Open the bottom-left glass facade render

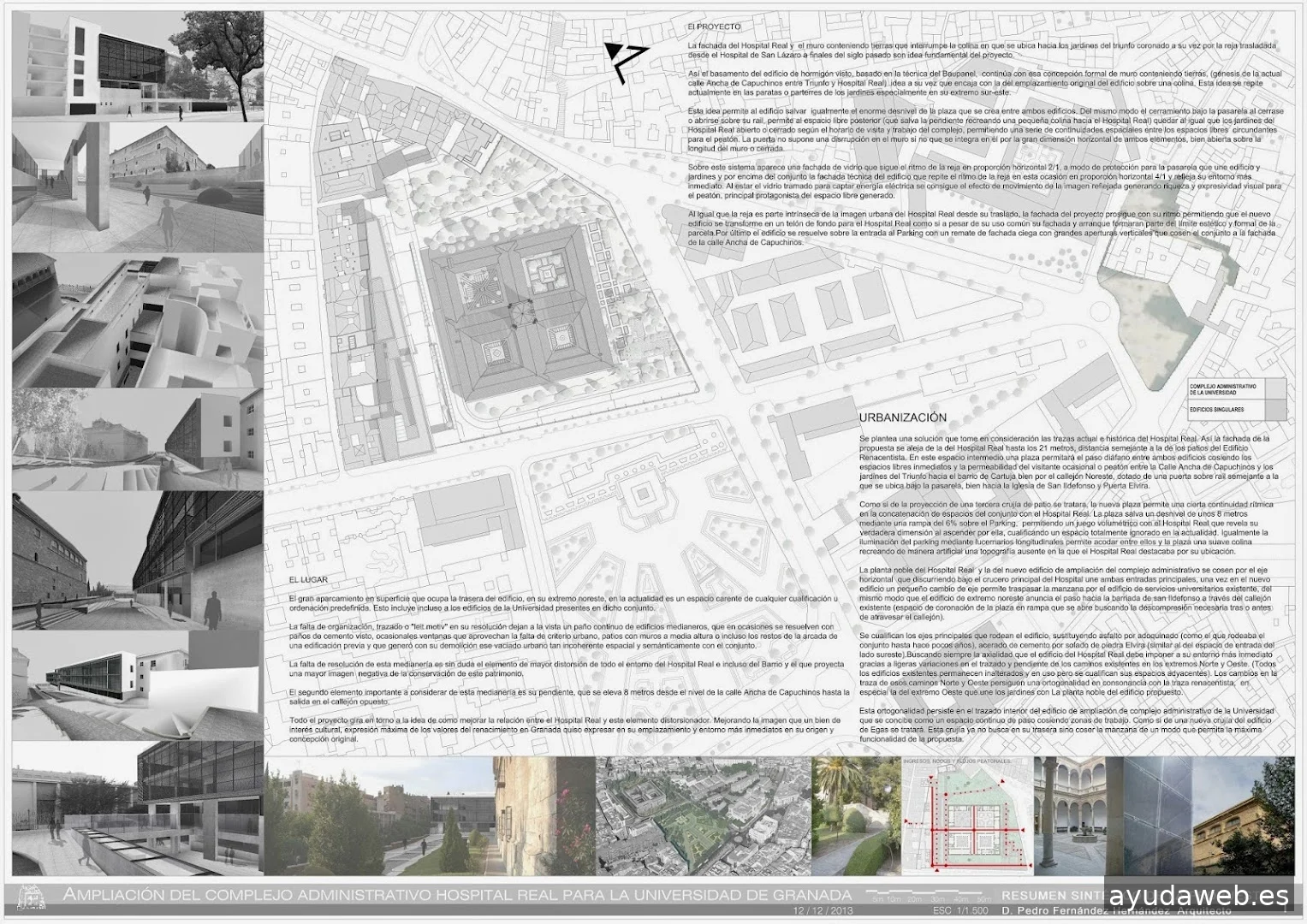coord(137,810)
